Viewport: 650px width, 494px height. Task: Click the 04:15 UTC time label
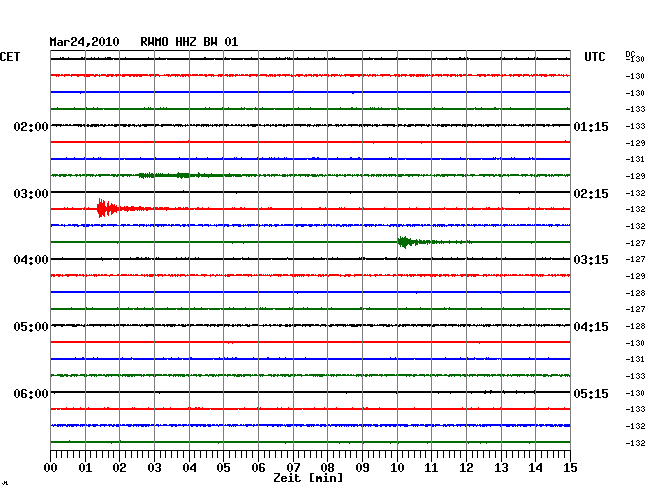[x=591, y=327]
